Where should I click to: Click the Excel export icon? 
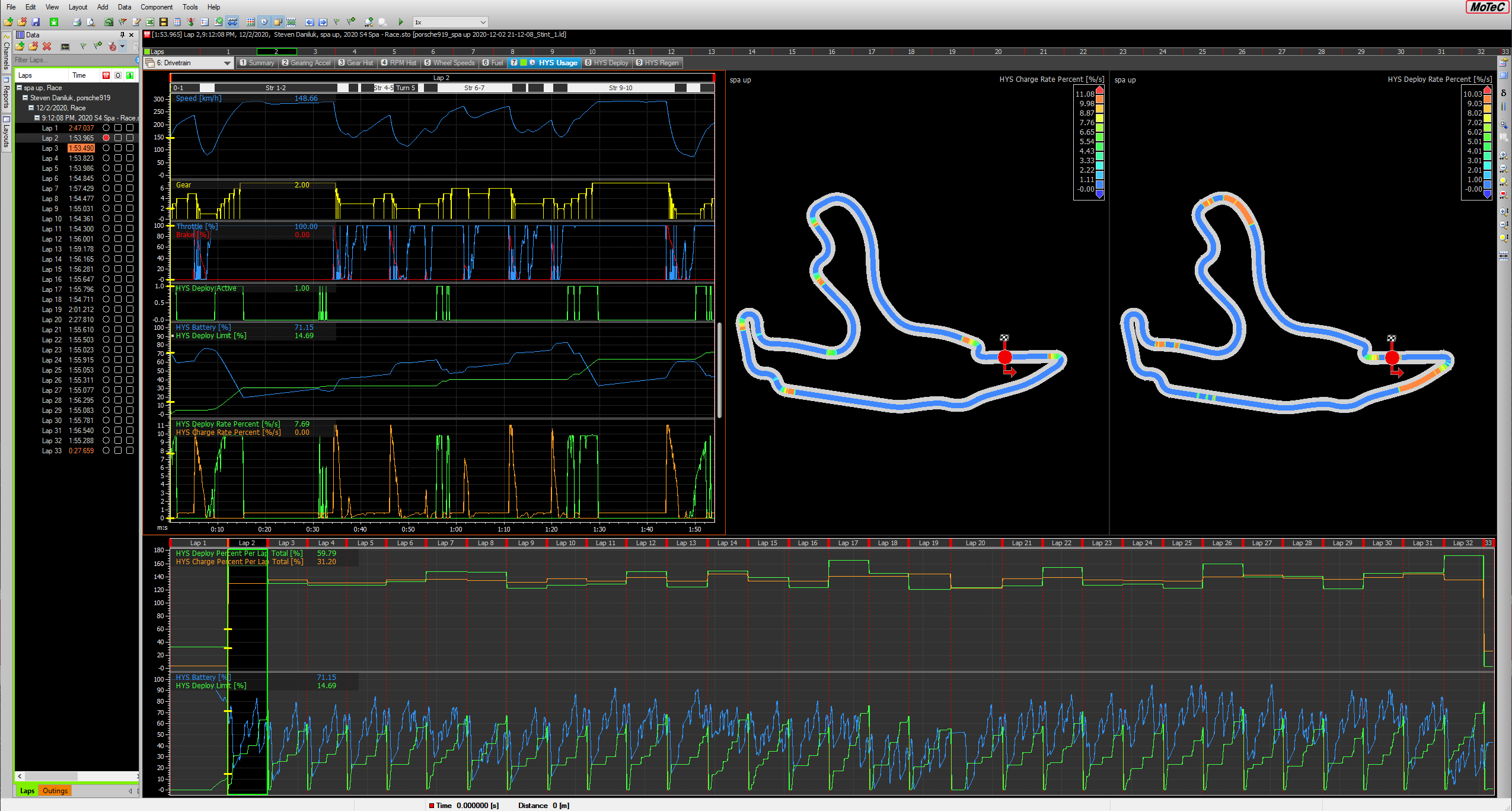pyautogui.click(x=150, y=22)
